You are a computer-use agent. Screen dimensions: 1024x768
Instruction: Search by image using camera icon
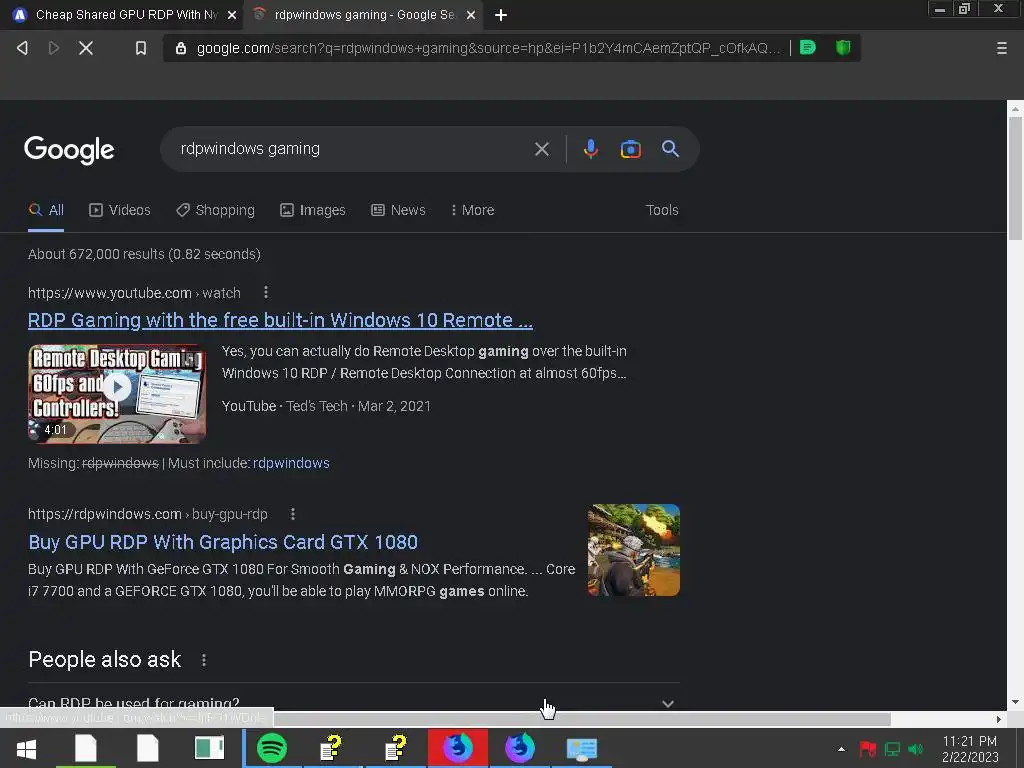coord(630,149)
